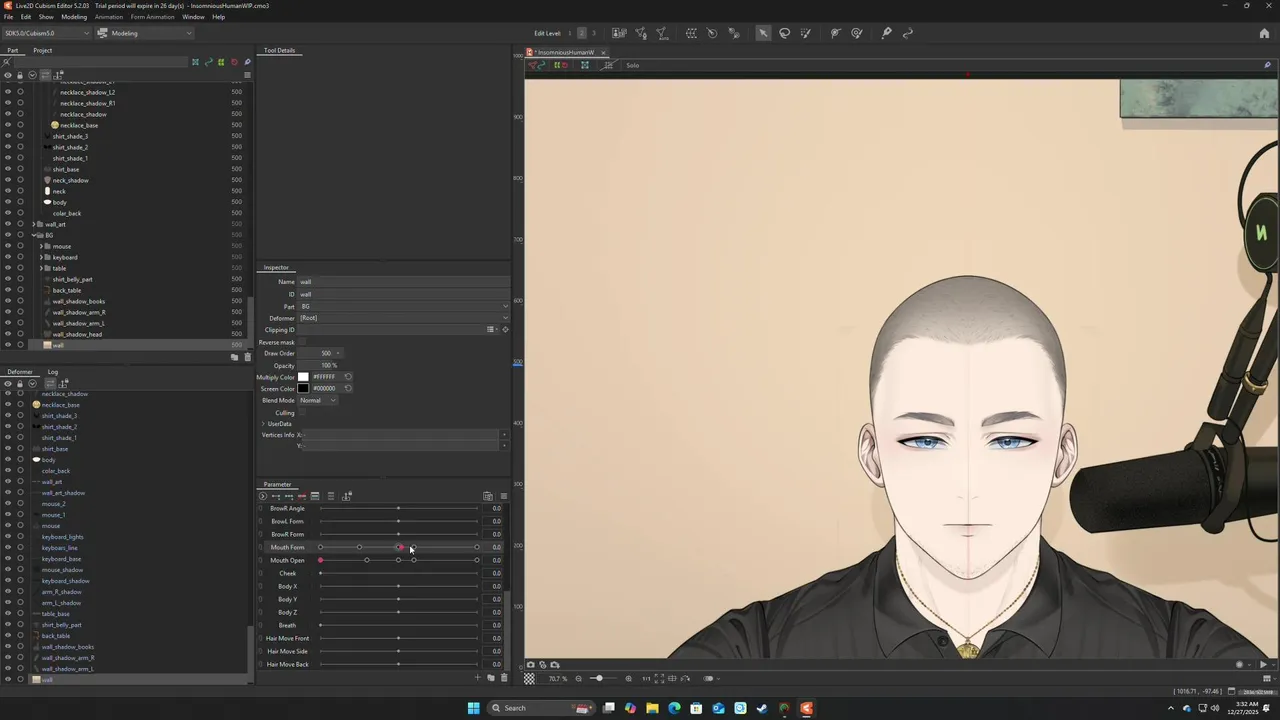
Task: Hide the necklace_base part
Action: click(8, 125)
